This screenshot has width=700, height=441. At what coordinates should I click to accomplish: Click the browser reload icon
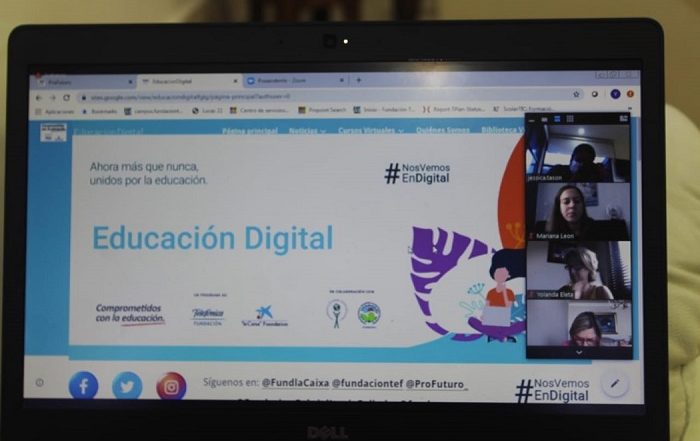[x=67, y=97]
